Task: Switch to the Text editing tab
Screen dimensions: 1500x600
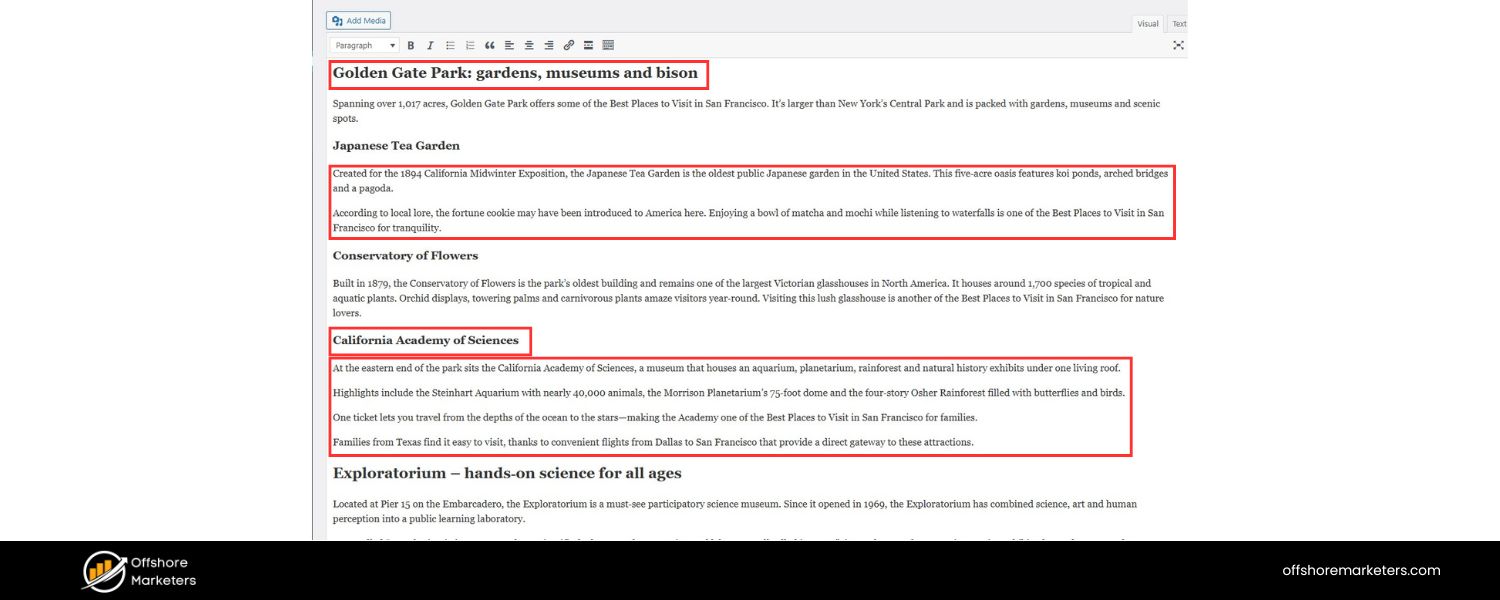Action: [x=1179, y=23]
